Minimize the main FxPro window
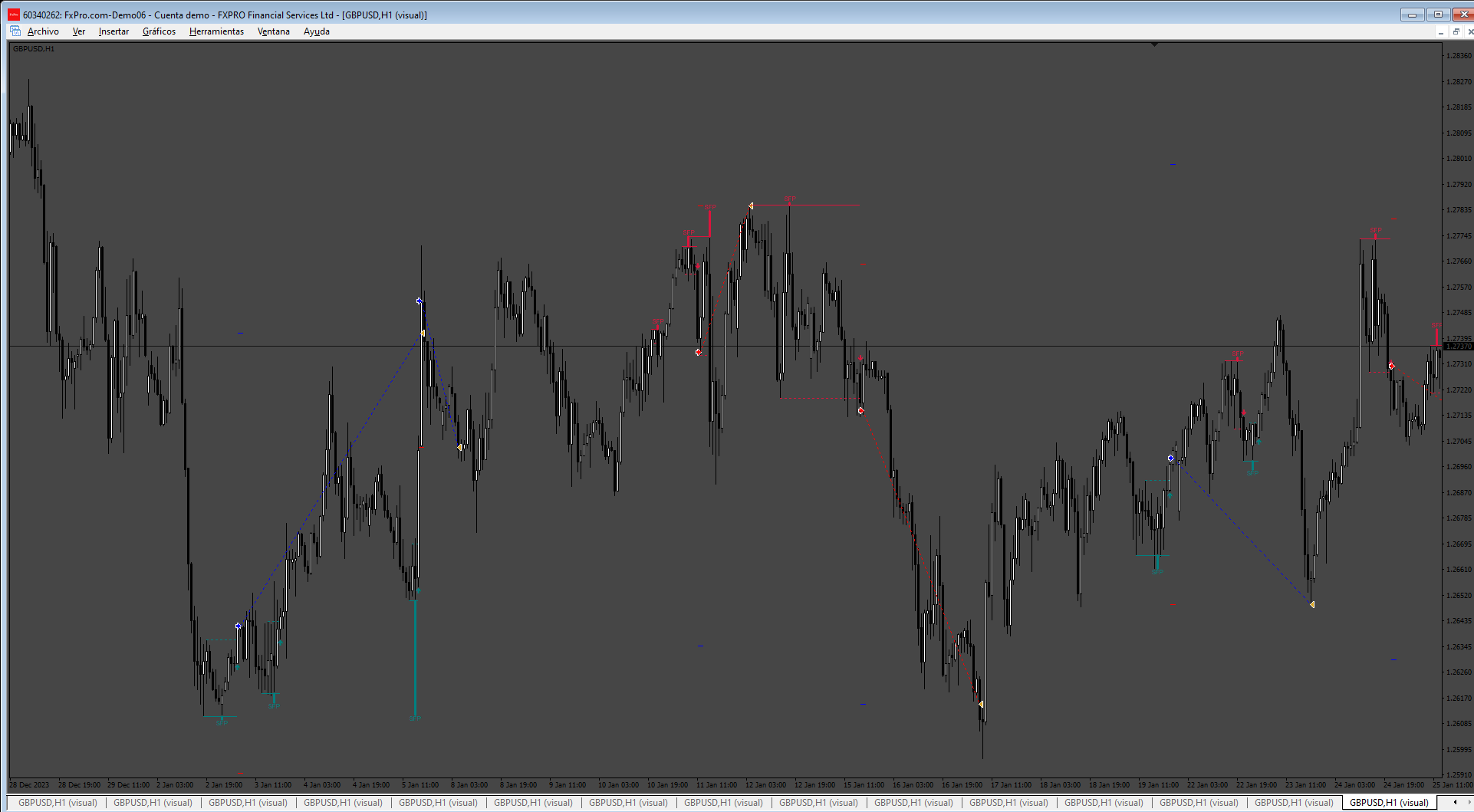The image size is (1474, 812). (x=1412, y=15)
